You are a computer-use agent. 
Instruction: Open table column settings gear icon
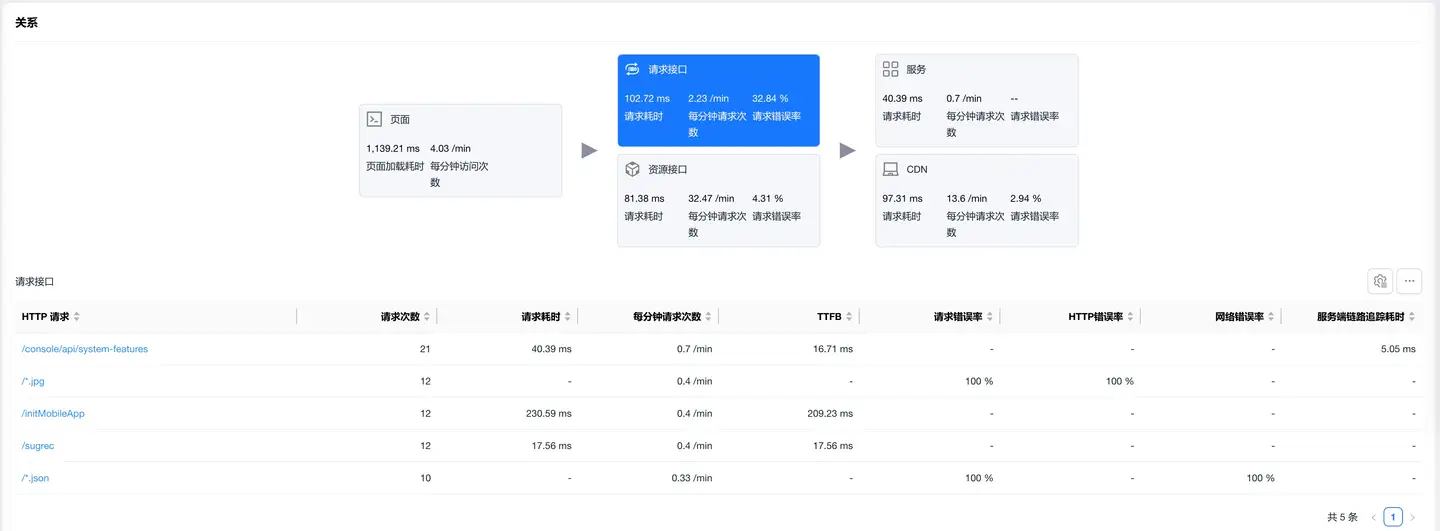pyautogui.click(x=1380, y=281)
